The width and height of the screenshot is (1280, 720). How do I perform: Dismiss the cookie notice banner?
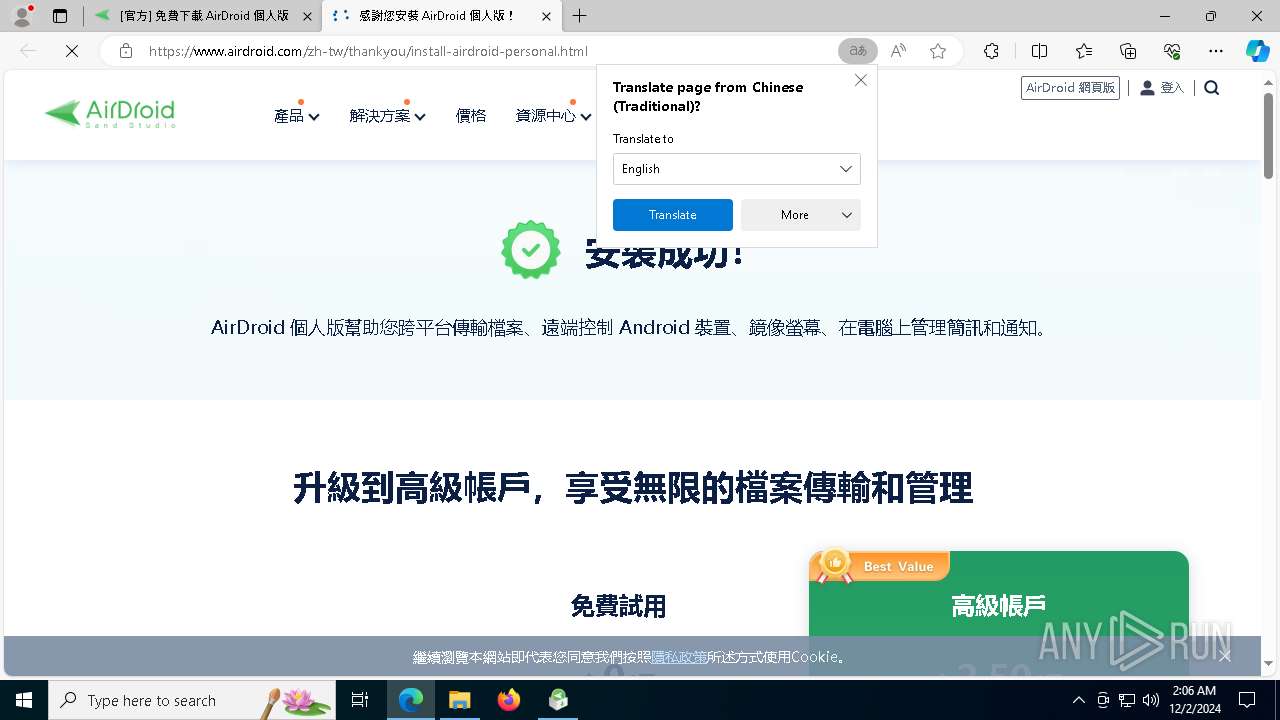(x=1225, y=656)
